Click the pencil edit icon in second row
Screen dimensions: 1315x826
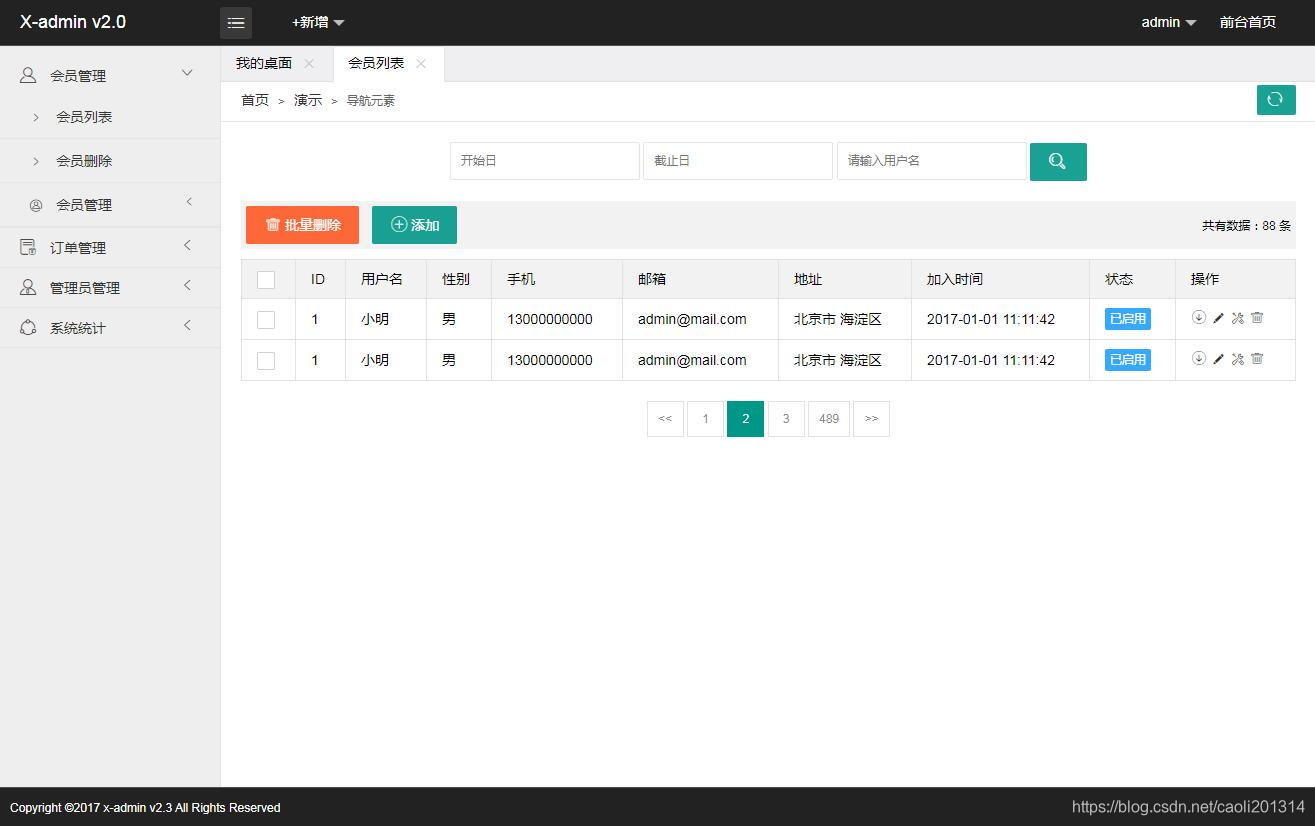pyautogui.click(x=1218, y=359)
